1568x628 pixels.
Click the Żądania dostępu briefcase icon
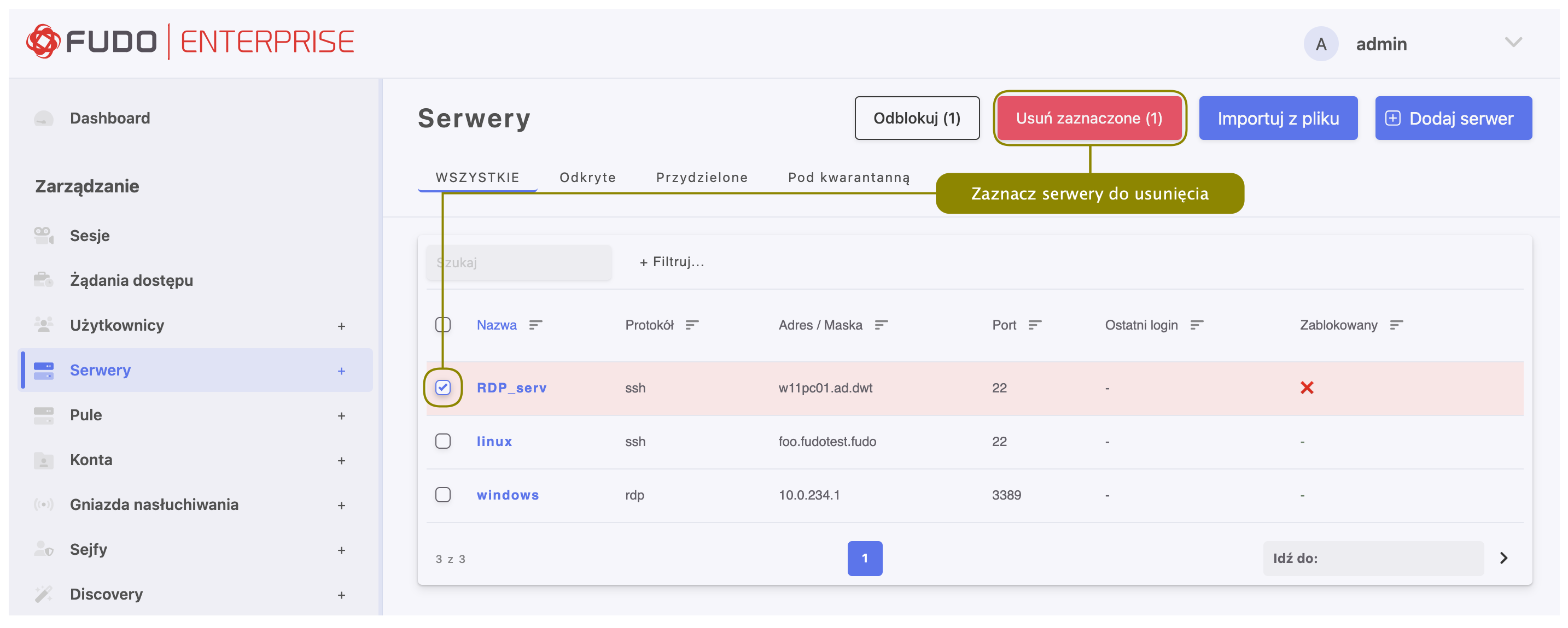click(x=43, y=280)
